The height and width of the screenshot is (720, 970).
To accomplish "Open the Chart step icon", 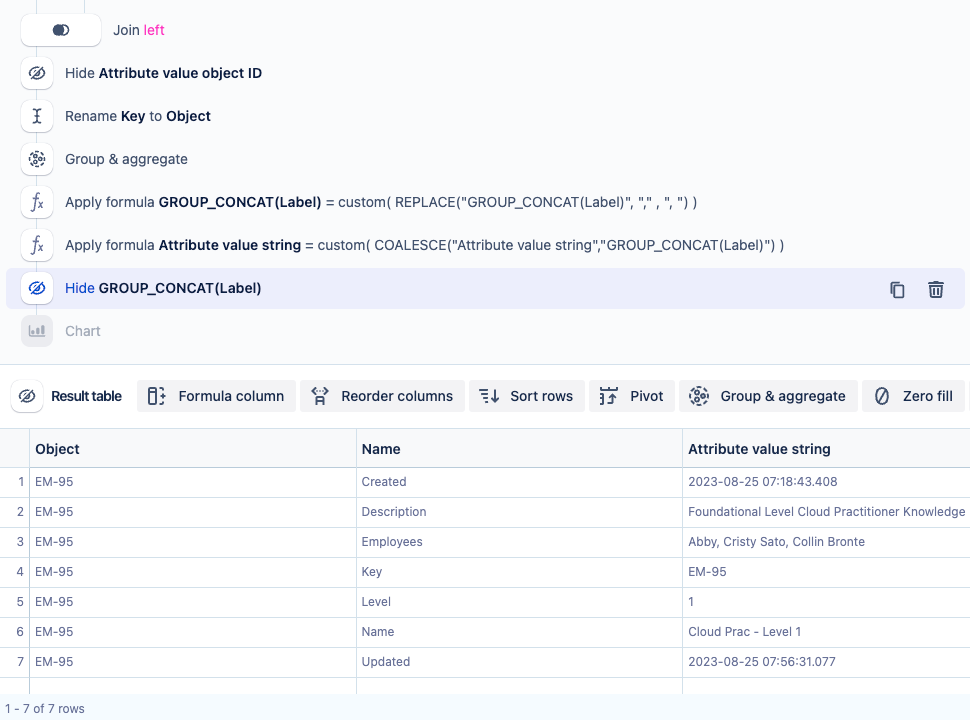I will point(37,331).
